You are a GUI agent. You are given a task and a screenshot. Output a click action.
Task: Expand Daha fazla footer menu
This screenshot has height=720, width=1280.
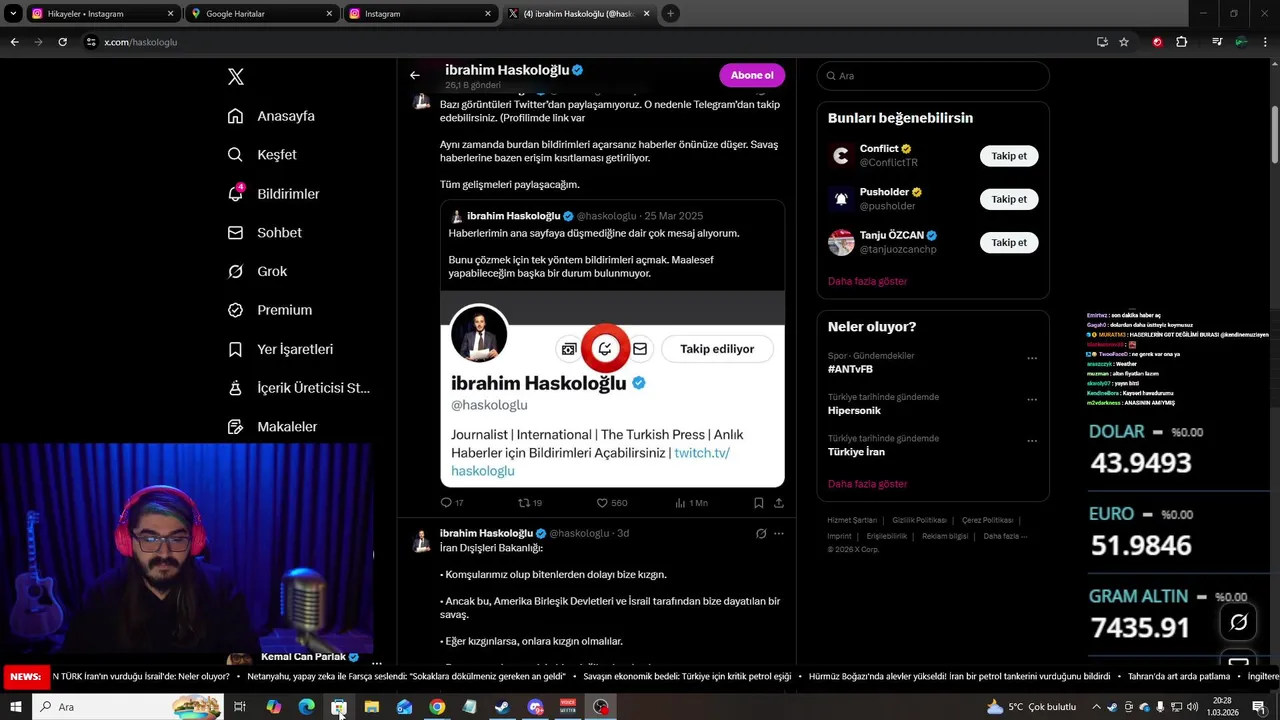(x=1005, y=536)
